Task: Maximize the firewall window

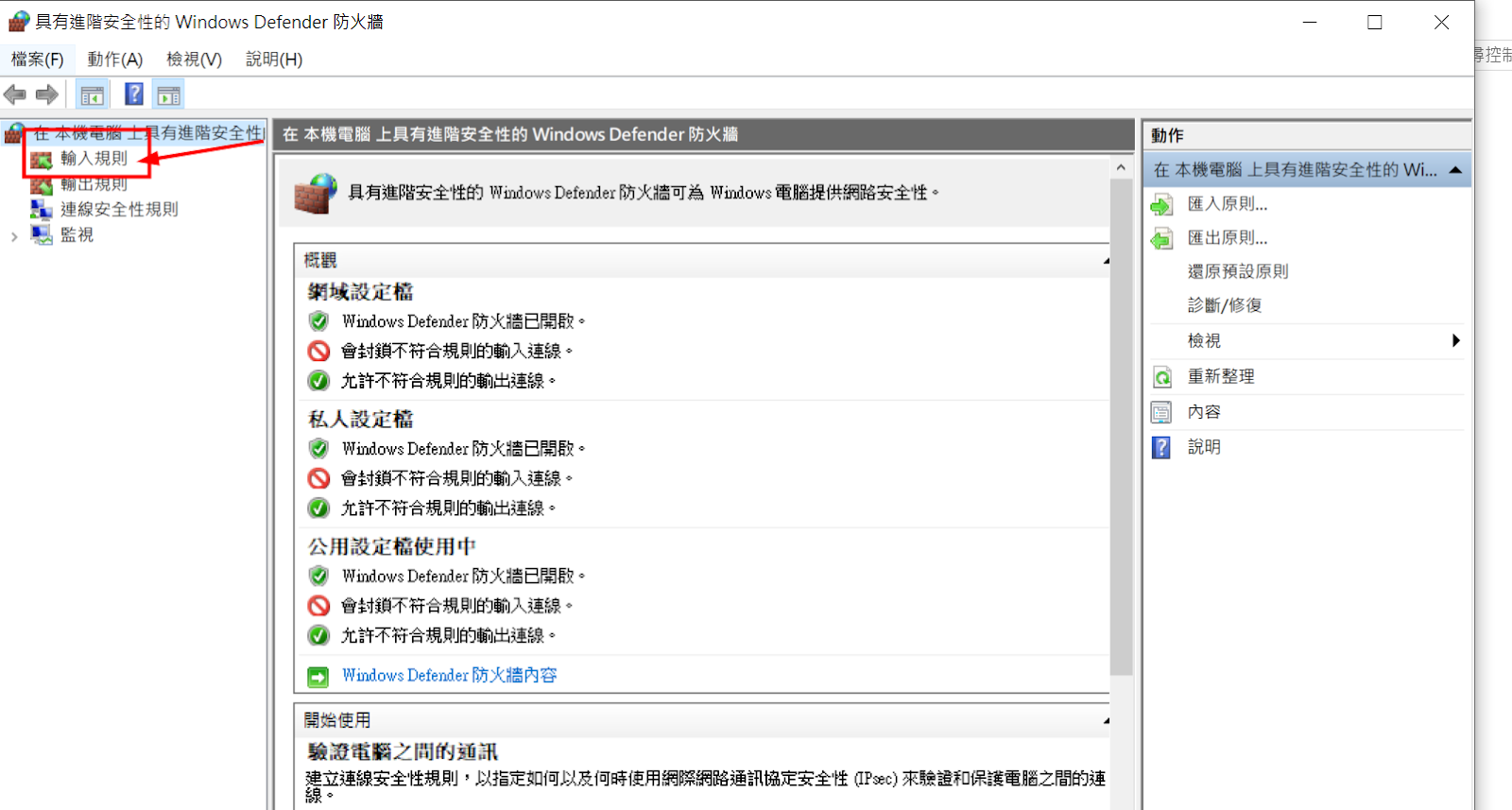Action: pos(1375,22)
